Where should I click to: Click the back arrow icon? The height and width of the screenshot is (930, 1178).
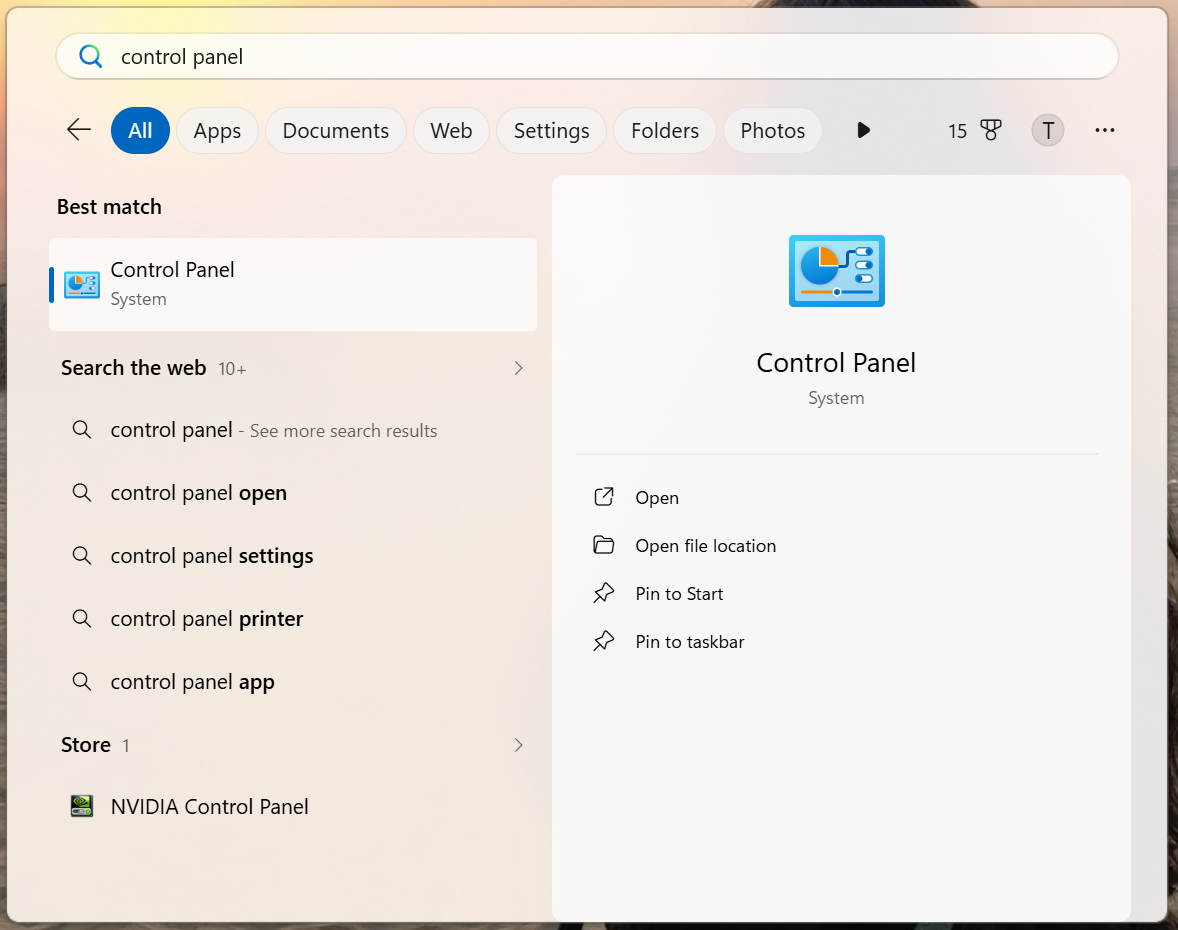point(79,130)
